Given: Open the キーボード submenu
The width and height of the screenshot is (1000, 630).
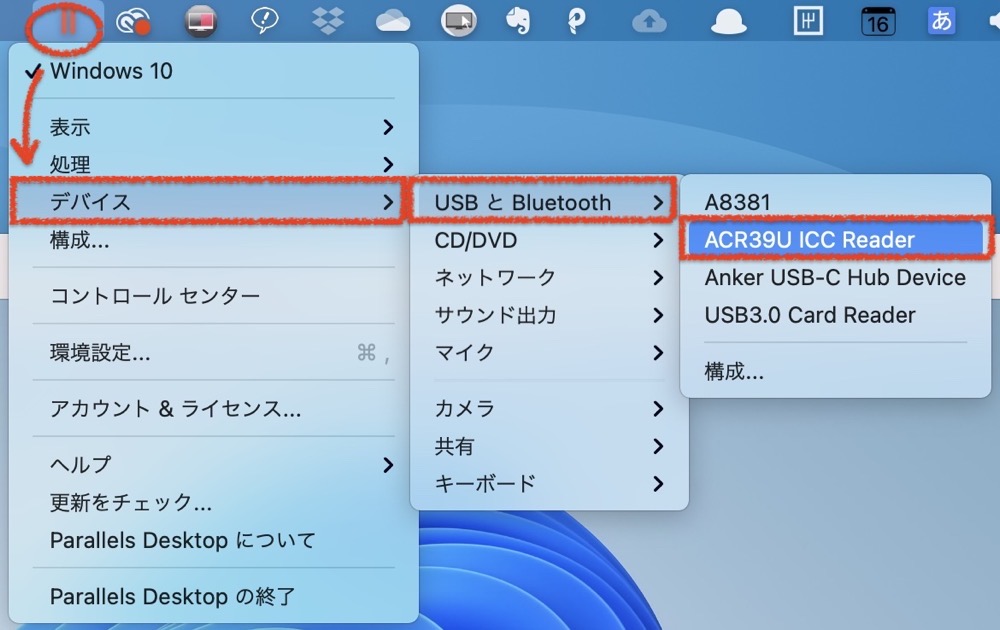Looking at the screenshot, I should pyautogui.click(x=549, y=484).
